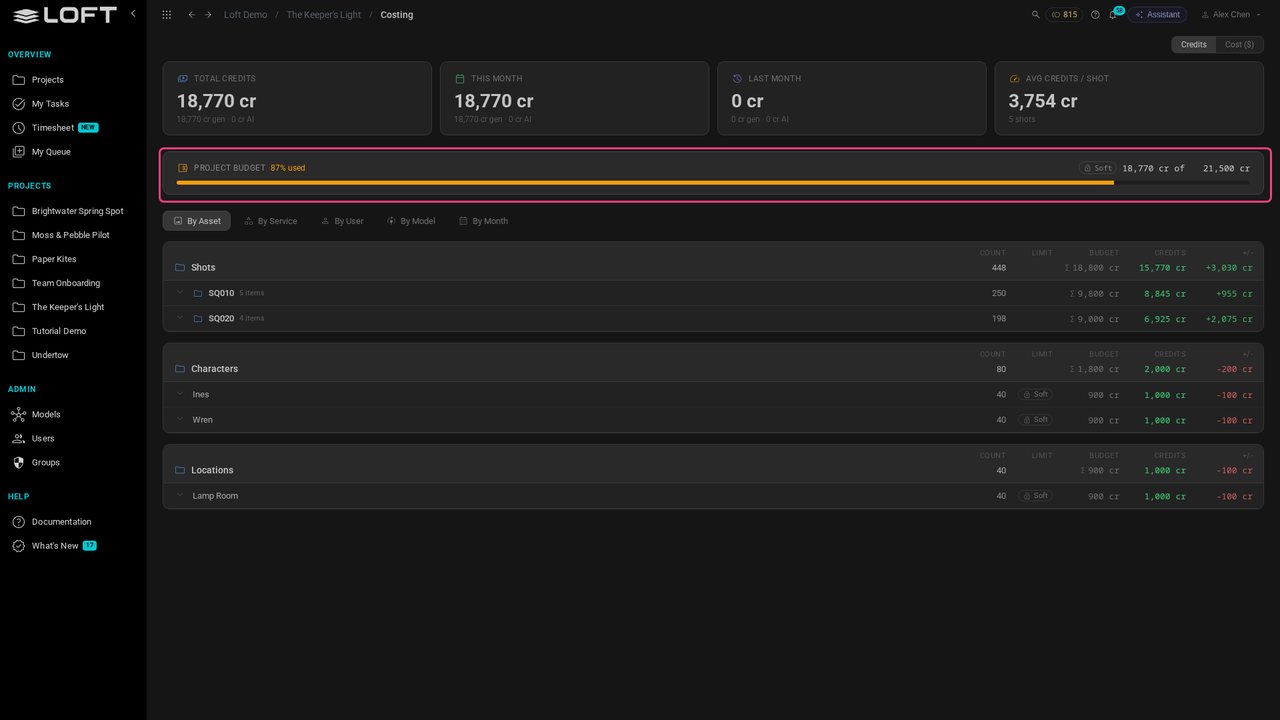1280x720 pixels.
Task: Switch view to Credits
Action: (1194, 45)
